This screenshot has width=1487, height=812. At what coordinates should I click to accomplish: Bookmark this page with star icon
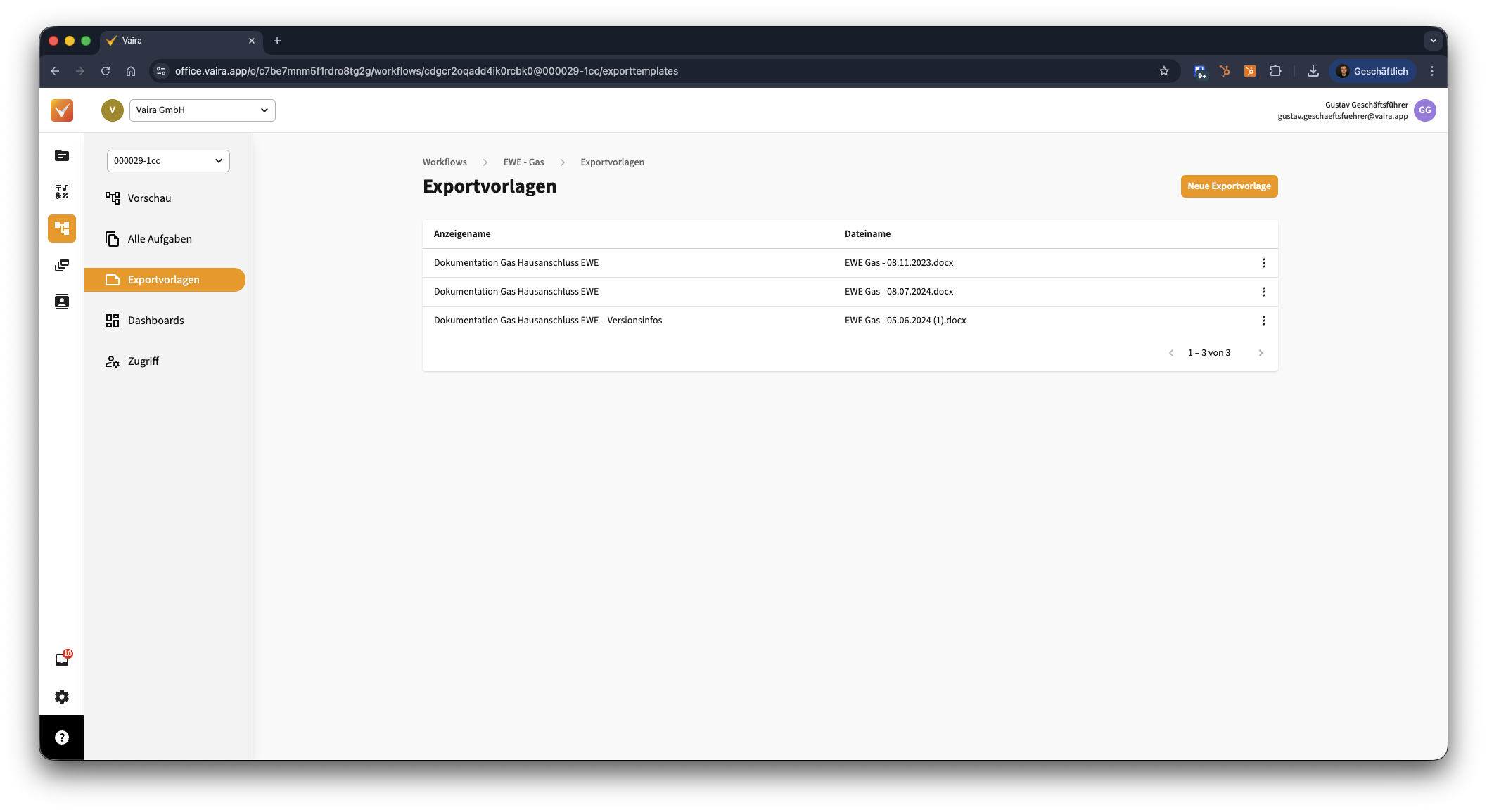[x=1163, y=71]
